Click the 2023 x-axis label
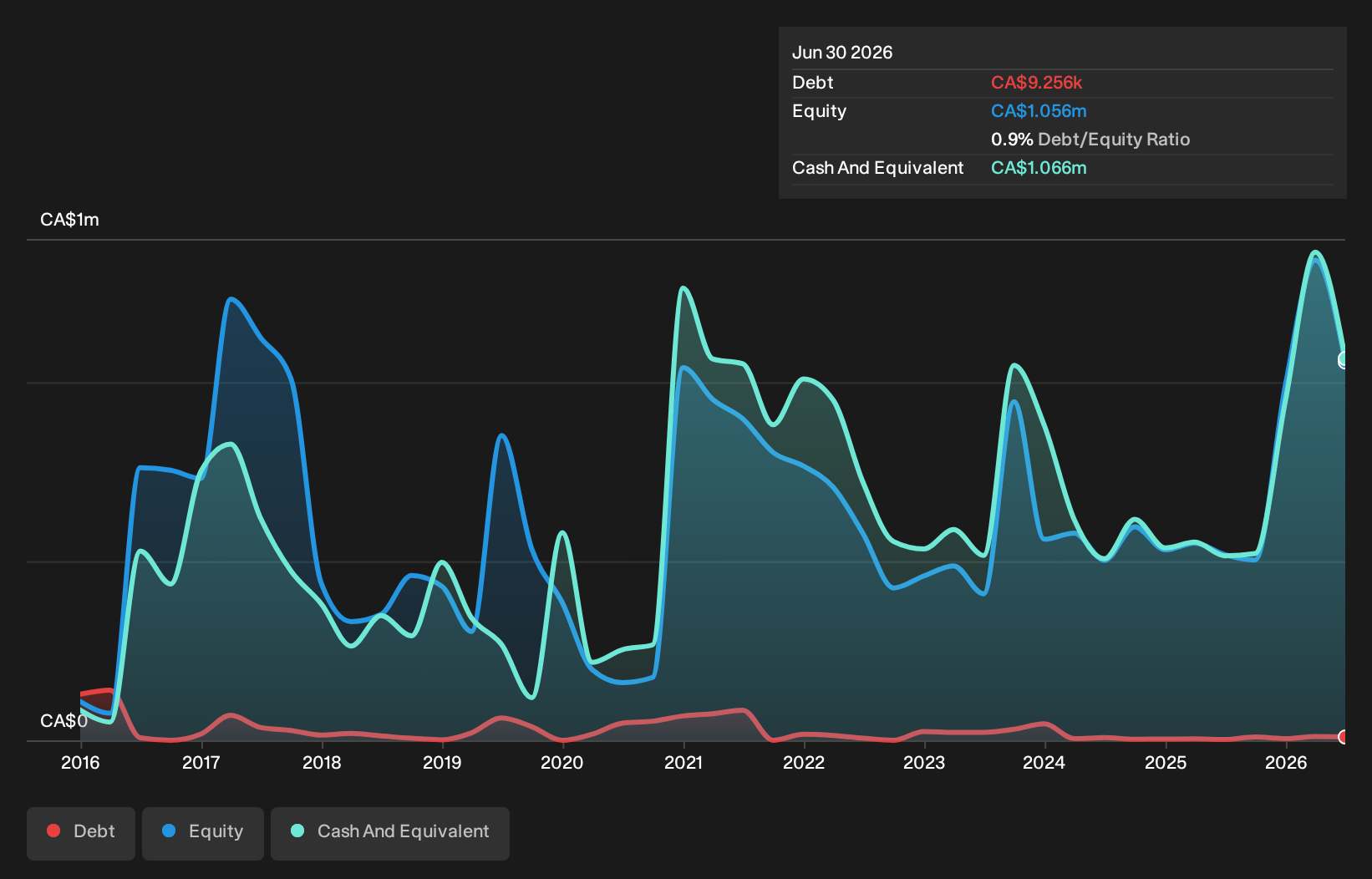The image size is (1372, 879). click(x=924, y=763)
